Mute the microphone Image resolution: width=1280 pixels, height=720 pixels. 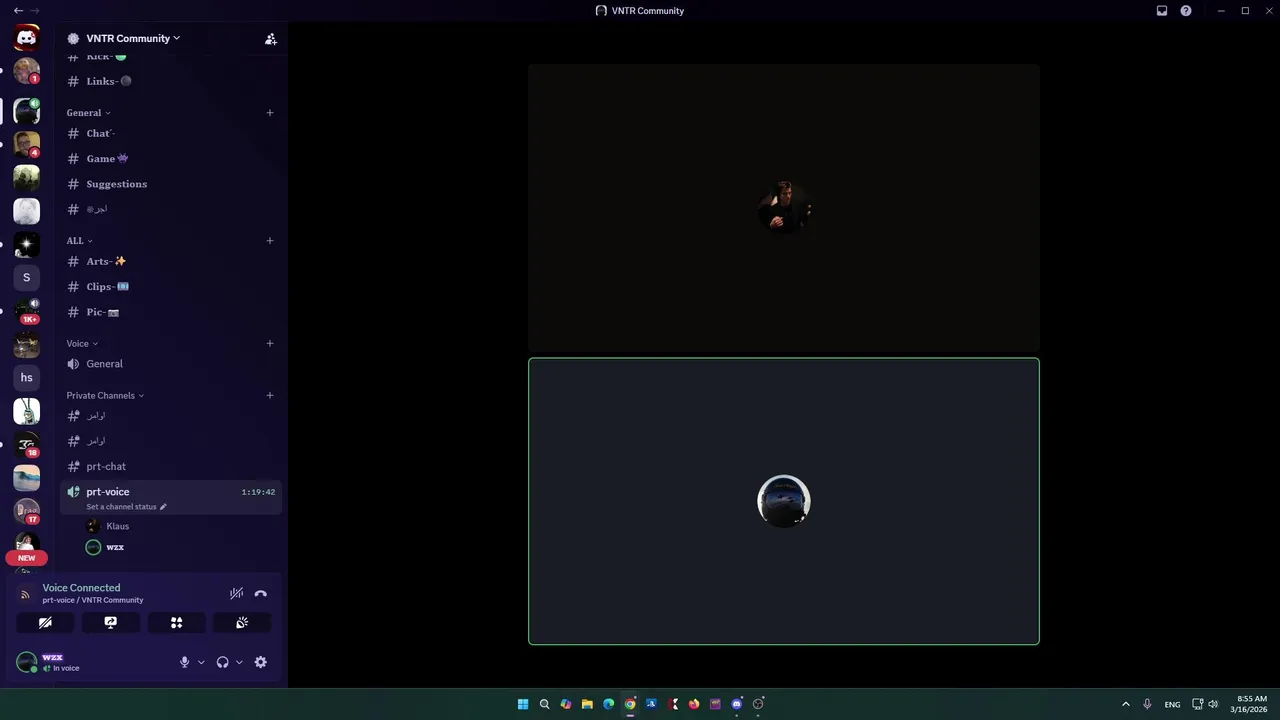(184, 662)
